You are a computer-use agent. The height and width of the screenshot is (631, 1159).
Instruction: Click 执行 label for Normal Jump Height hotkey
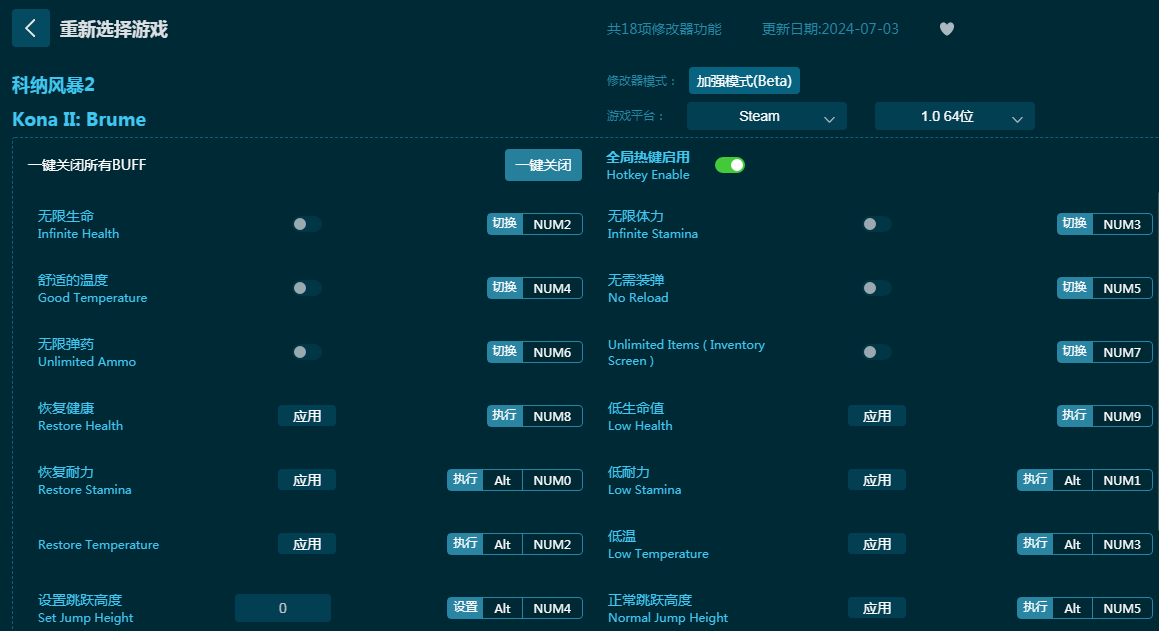click(1035, 607)
